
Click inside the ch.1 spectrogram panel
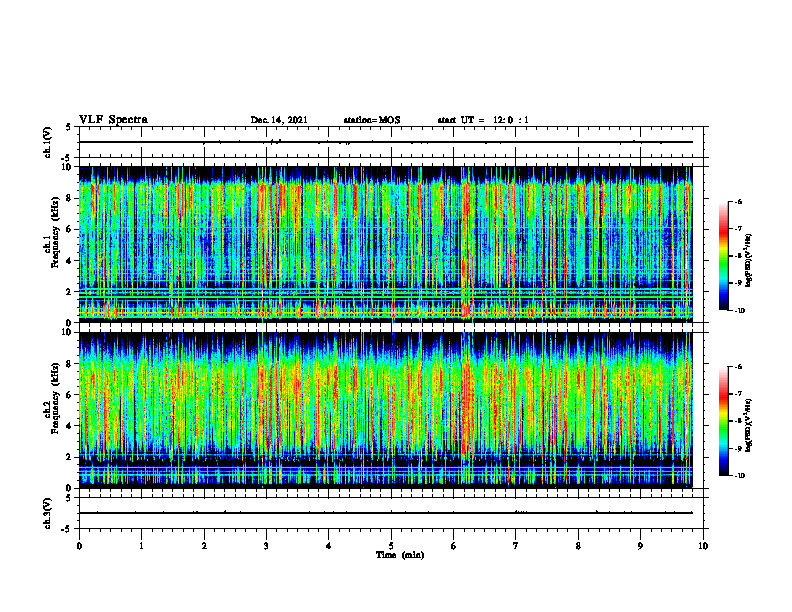click(x=385, y=244)
